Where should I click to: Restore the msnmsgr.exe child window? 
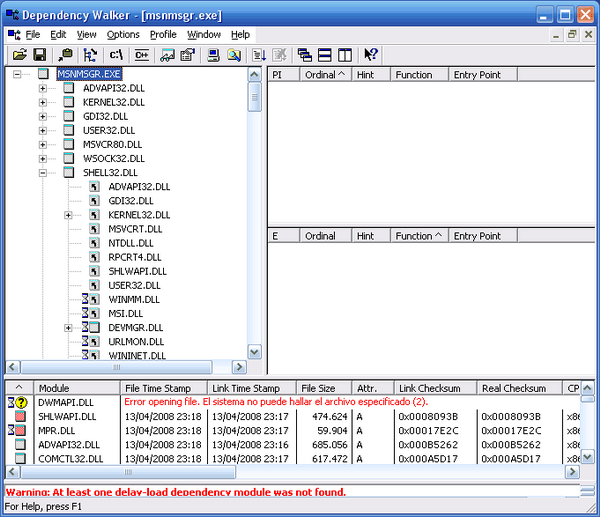(572, 35)
